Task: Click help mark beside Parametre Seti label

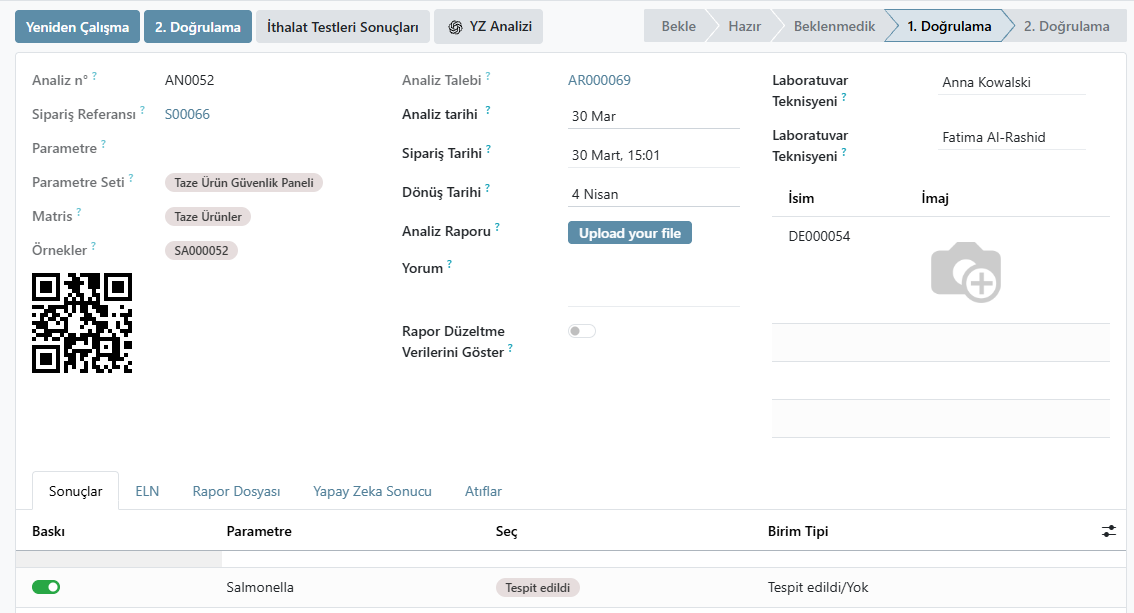Action: point(131,178)
